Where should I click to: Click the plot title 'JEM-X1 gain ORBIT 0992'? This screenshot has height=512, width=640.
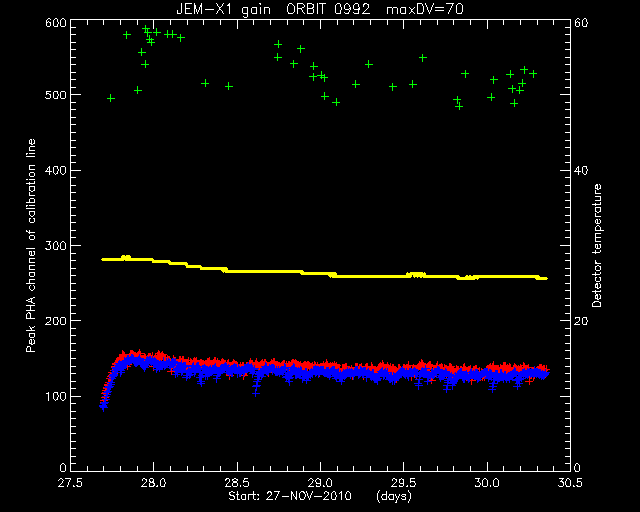coord(273,9)
